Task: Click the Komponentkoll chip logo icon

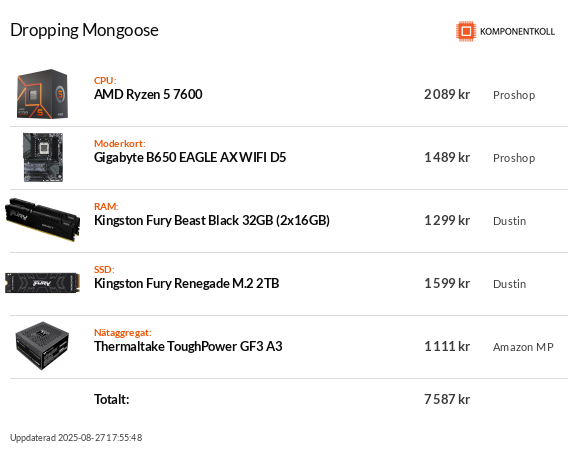Action: 466,31
